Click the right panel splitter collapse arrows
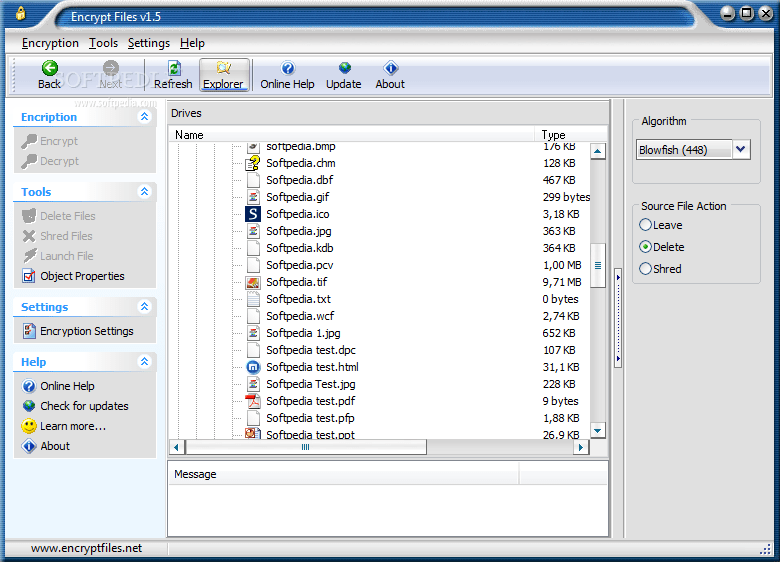 (x=618, y=317)
